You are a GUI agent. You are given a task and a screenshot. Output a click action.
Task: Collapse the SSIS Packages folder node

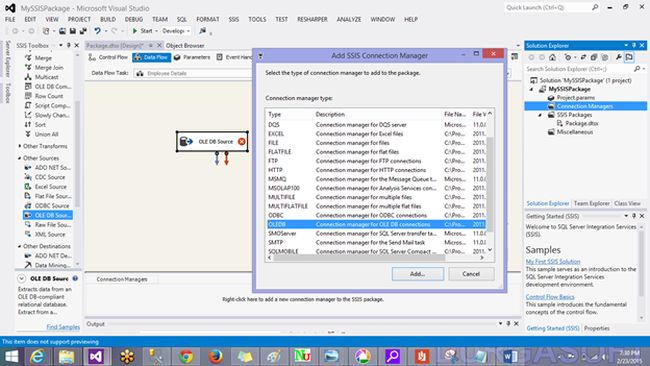point(540,115)
